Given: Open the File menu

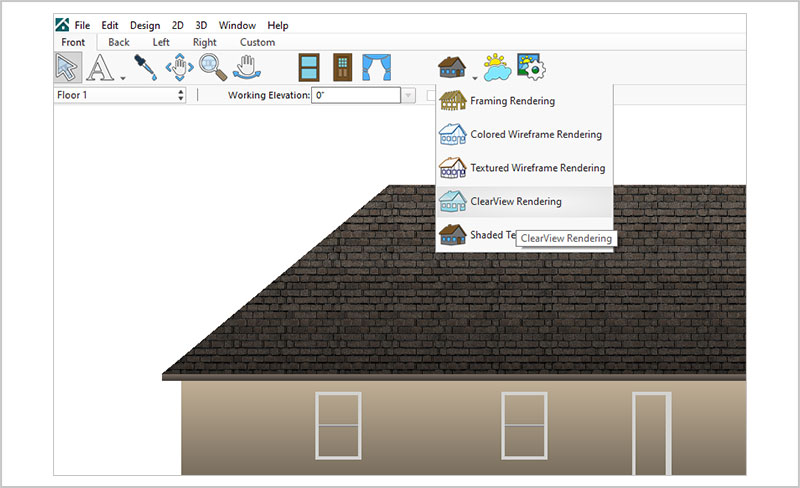Looking at the screenshot, I should 82,25.
